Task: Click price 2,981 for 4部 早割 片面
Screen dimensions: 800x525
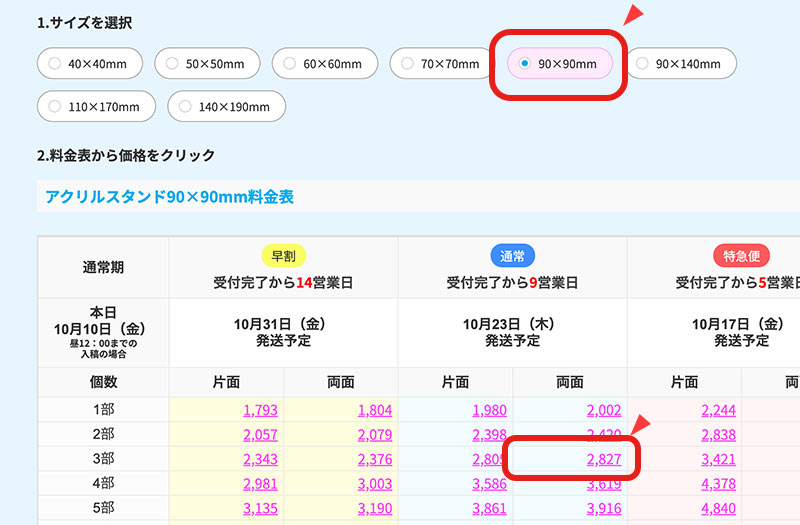Action: (x=260, y=484)
